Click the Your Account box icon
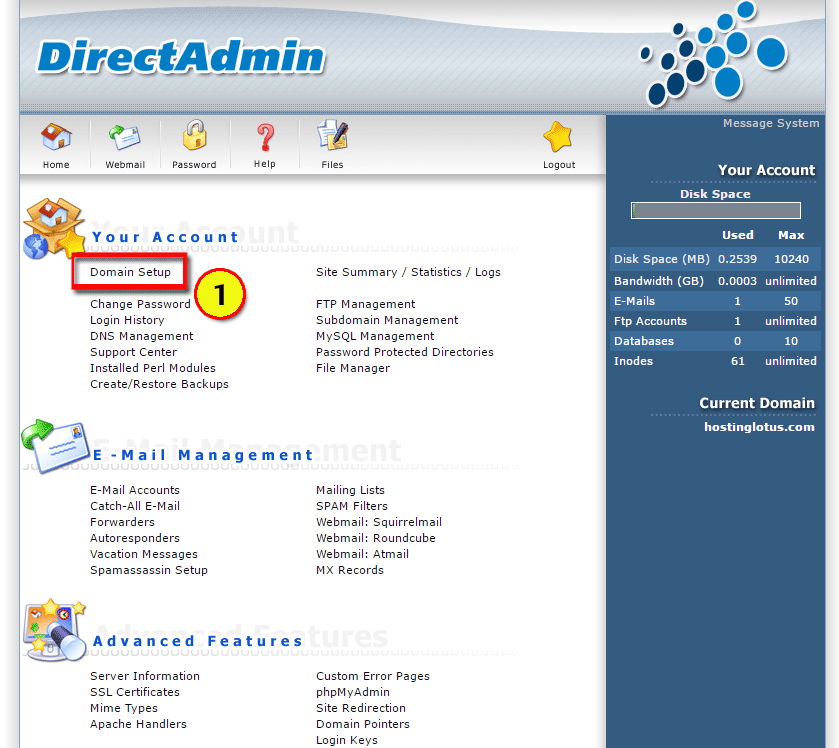This screenshot has width=839, height=748. click(54, 228)
